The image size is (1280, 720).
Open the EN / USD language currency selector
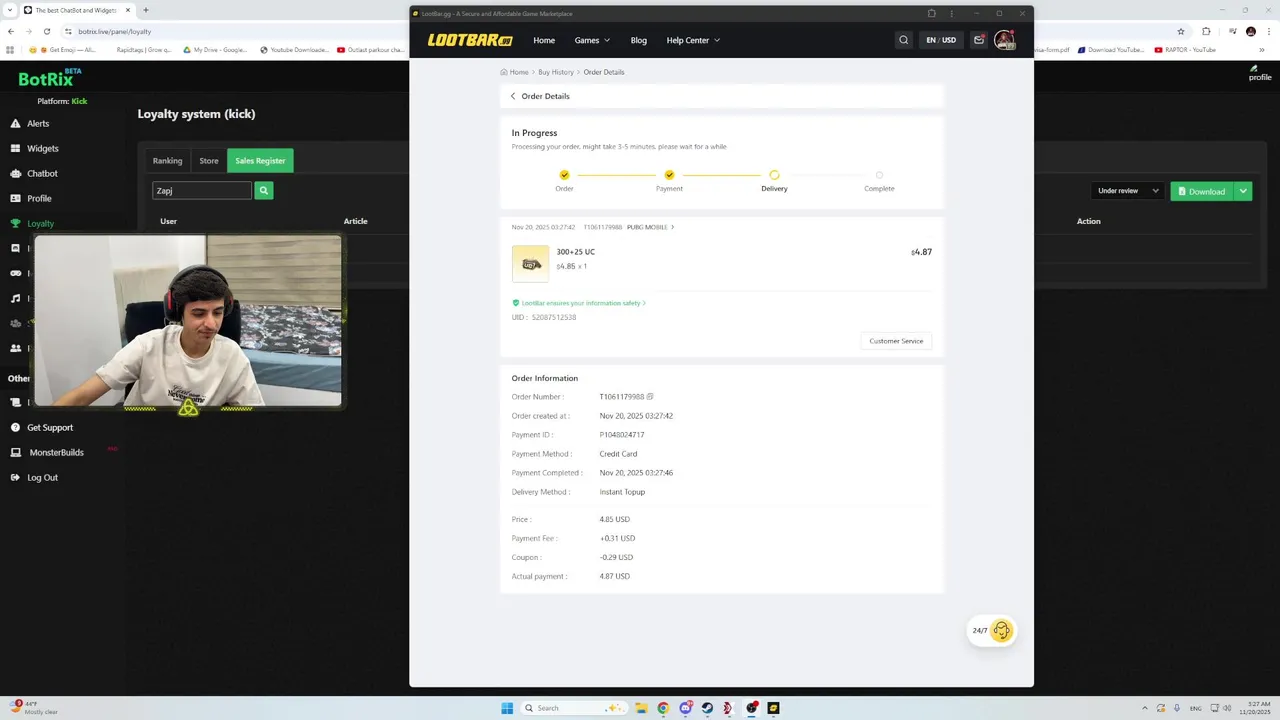[x=941, y=40]
